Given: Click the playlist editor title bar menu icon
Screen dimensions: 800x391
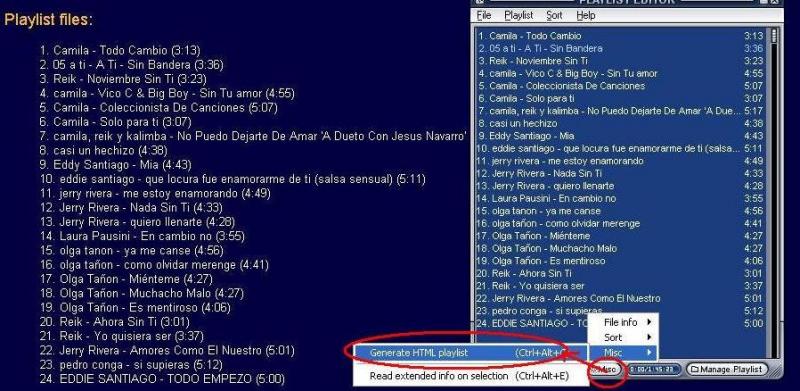Looking at the screenshot, I should pos(480,2).
